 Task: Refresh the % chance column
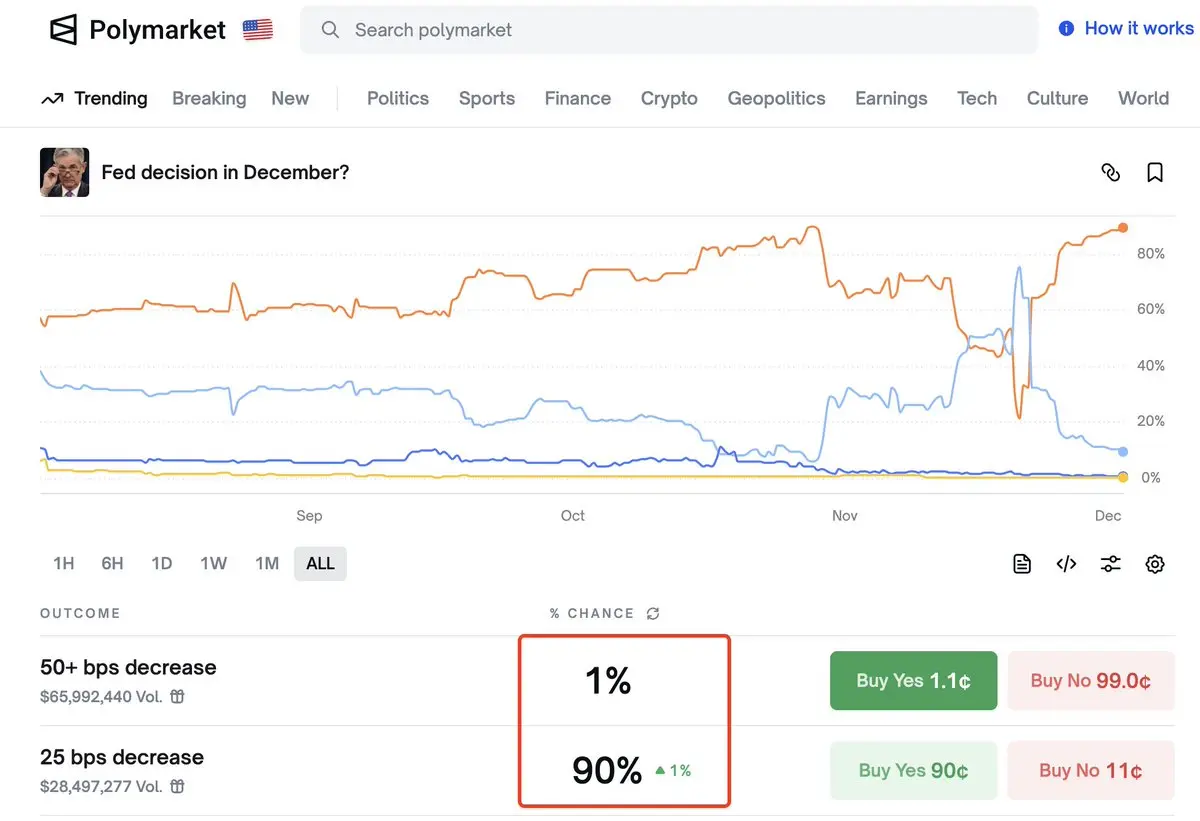tap(653, 613)
